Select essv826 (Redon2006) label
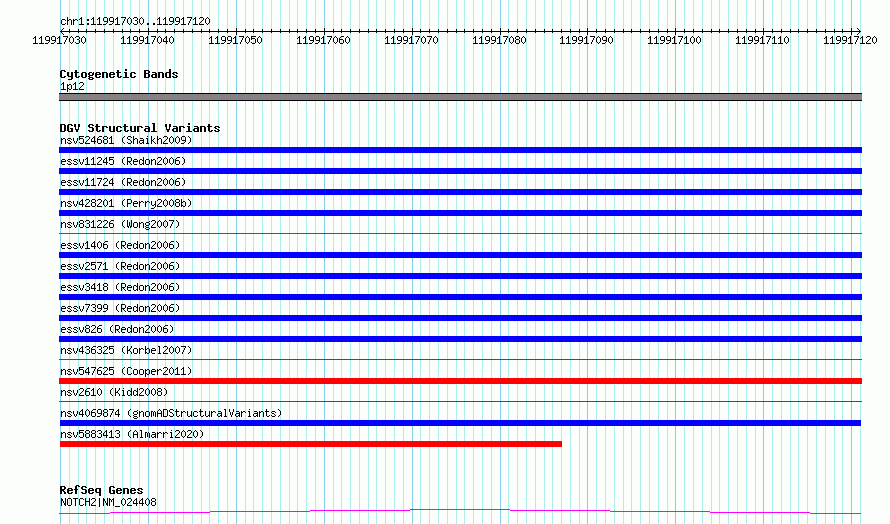Screen dimensions: 890x524 117,329
